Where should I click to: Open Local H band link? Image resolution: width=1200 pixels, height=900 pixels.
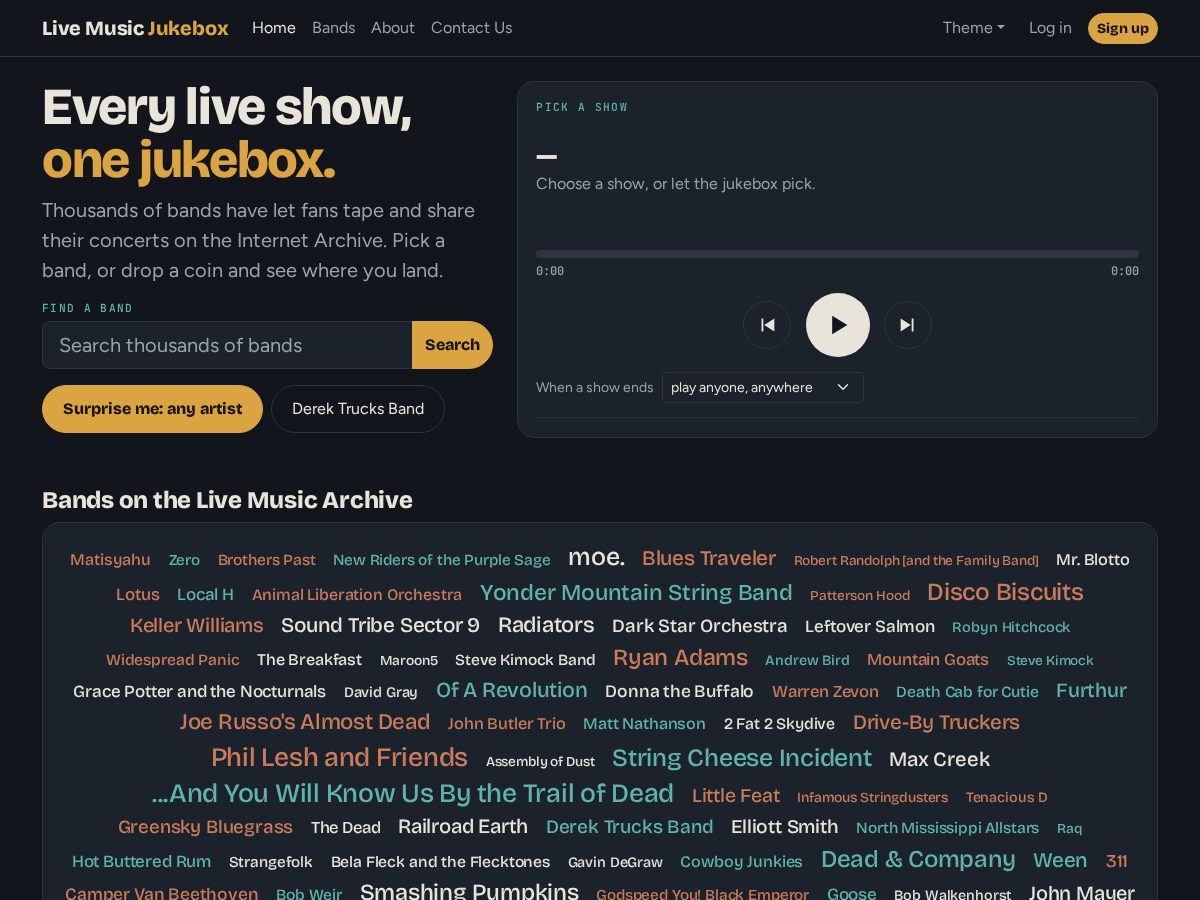coord(205,594)
